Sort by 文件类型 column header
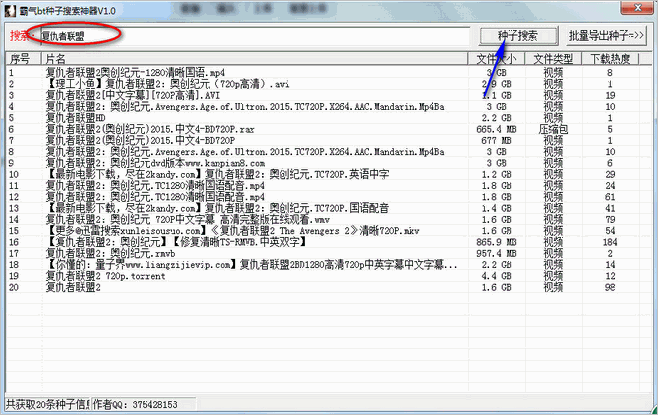Viewport: 658px width, 415px height. (x=553, y=59)
